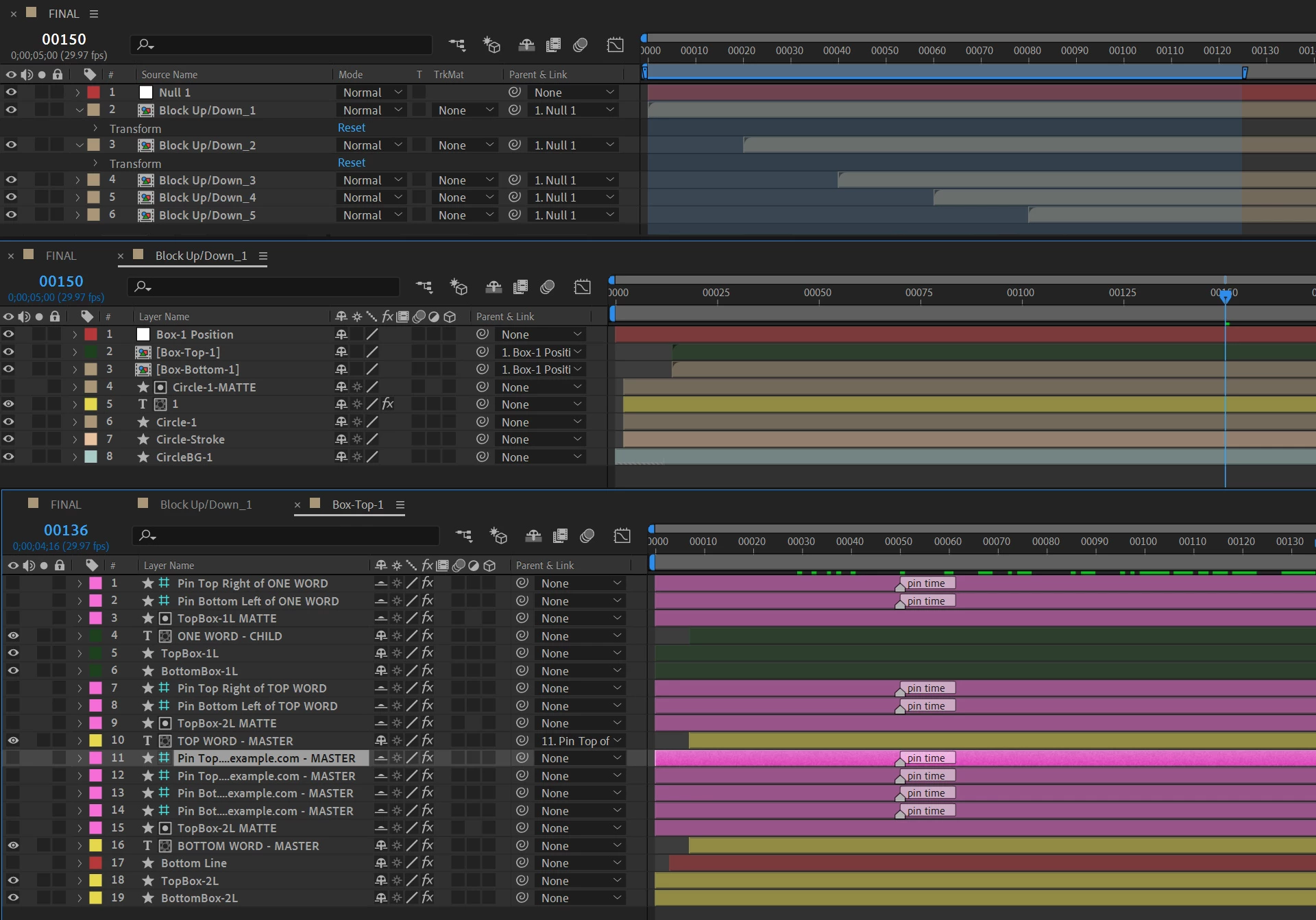This screenshot has height=920, width=1316.
Task: Hide the TOP WORD - MASTER layer
Action: (13, 741)
